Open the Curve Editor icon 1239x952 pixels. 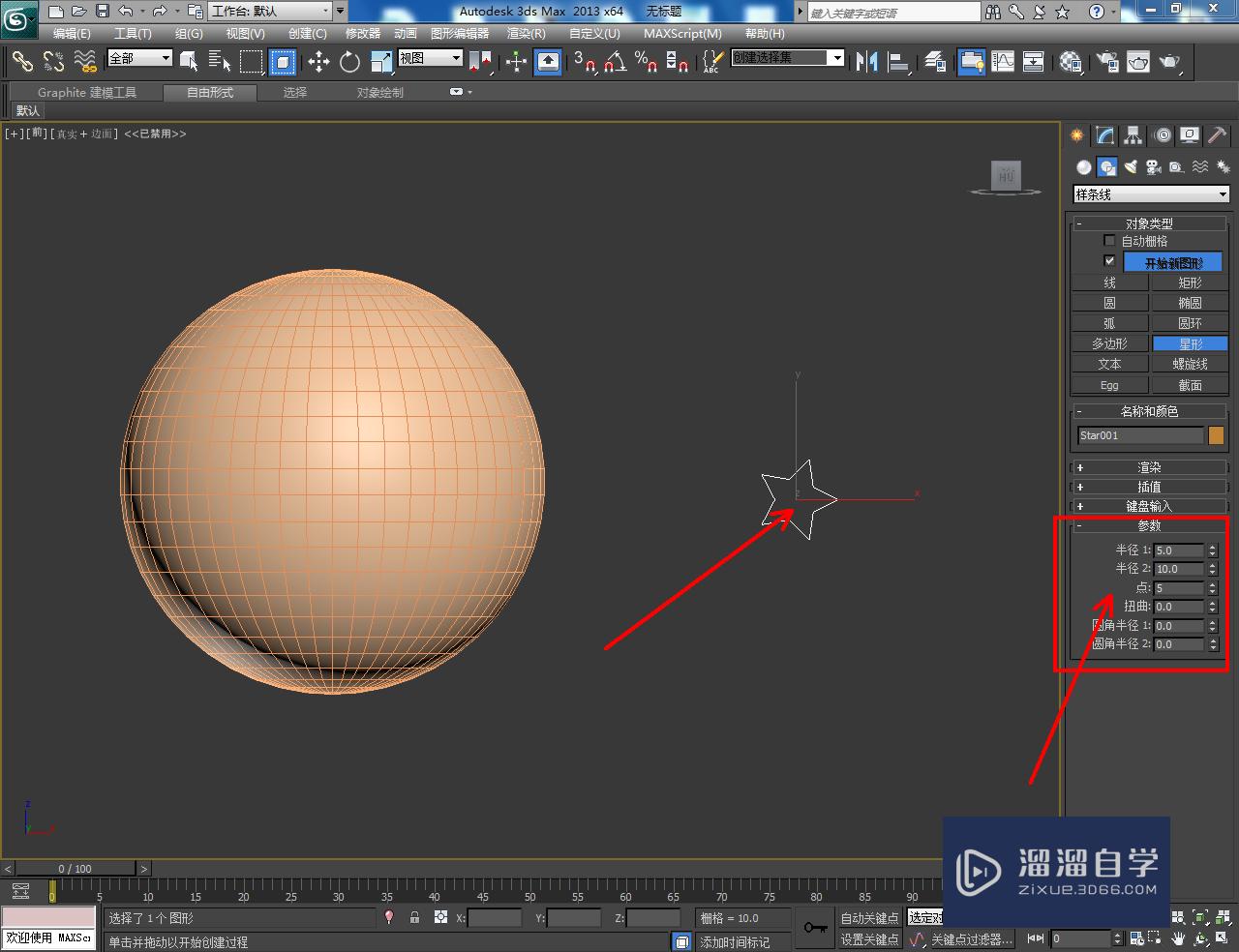[x=1003, y=62]
